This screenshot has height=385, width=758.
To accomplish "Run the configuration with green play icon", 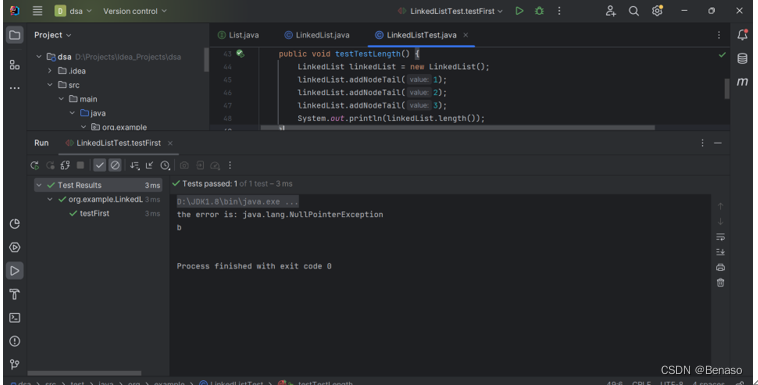I will [519, 11].
